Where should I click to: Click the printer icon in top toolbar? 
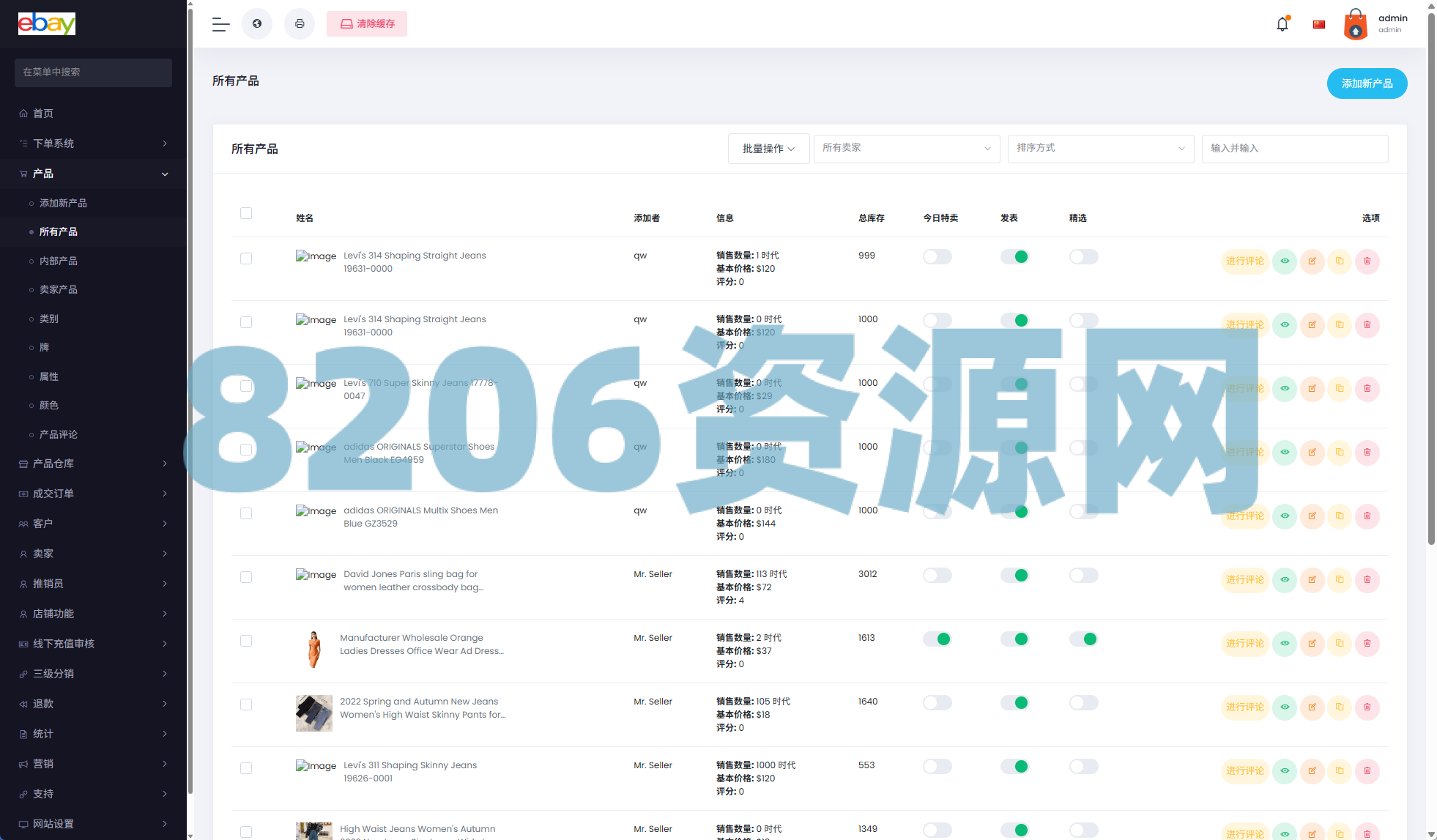(x=300, y=24)
